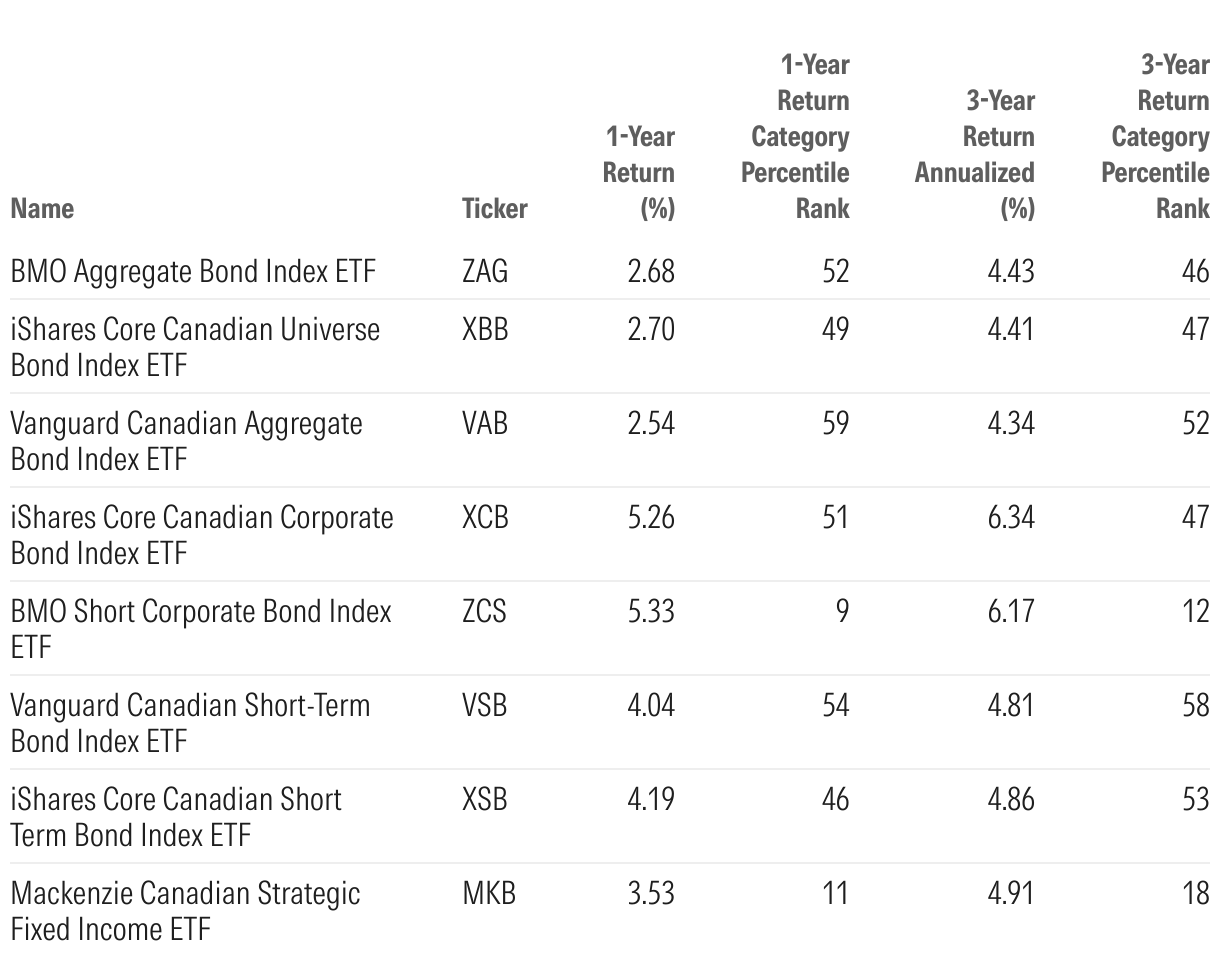Select Vanguard Canadian Aggregate Bond Index ETF
The width and height of the screenshot is (1220, 966).
pyautogui.click(x=186, y=440)
